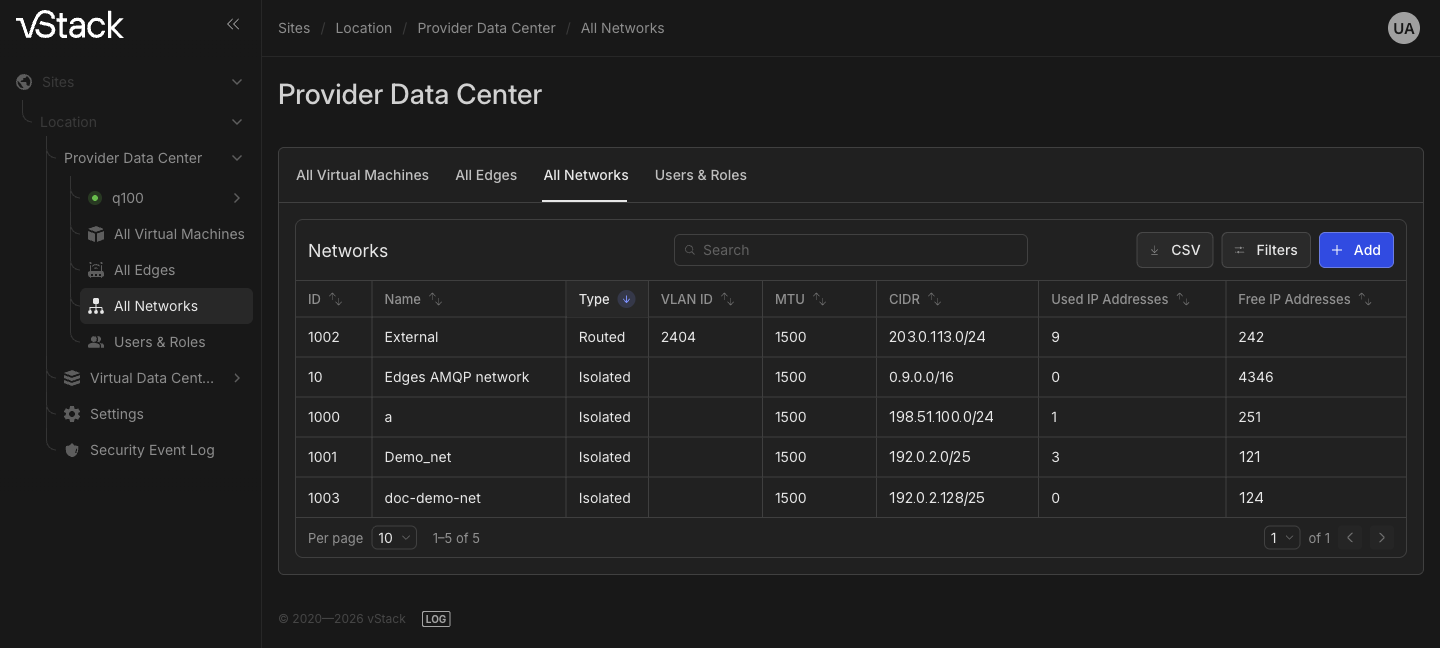1440x648 pixels.
Task: Click the All Virtual Machines cube icon
Action: click(96, 234)
